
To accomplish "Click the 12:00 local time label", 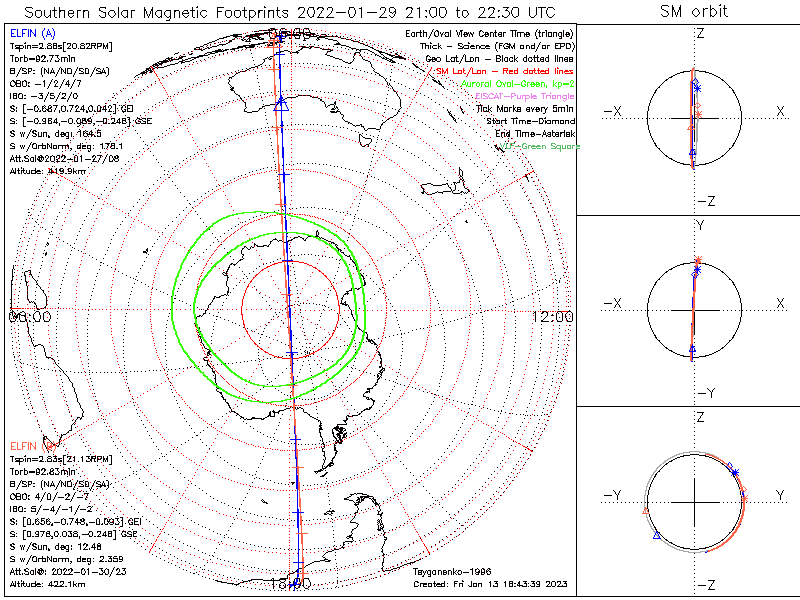I will [552, 316].
